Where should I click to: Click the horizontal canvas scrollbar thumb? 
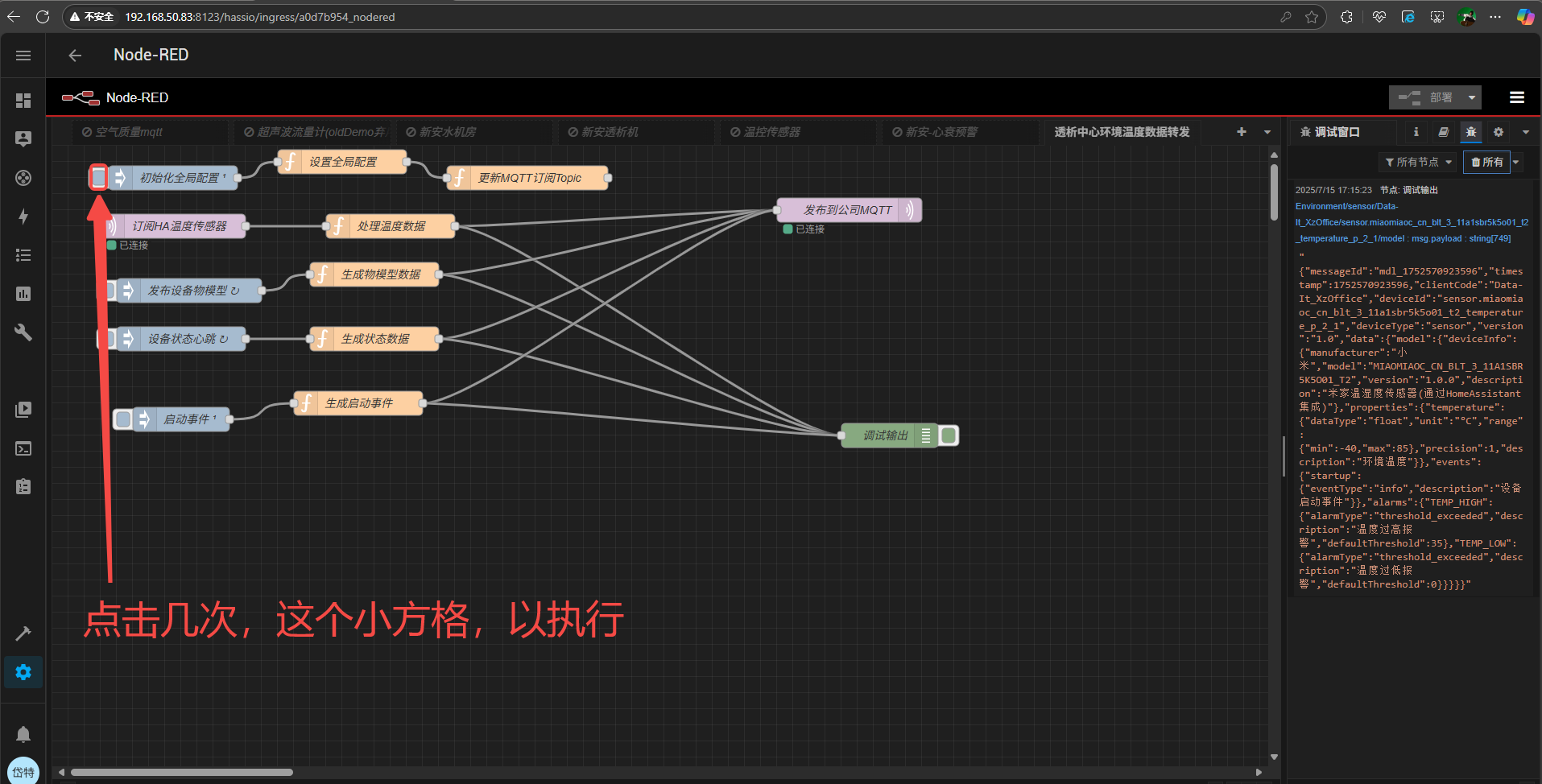[181, 772]
